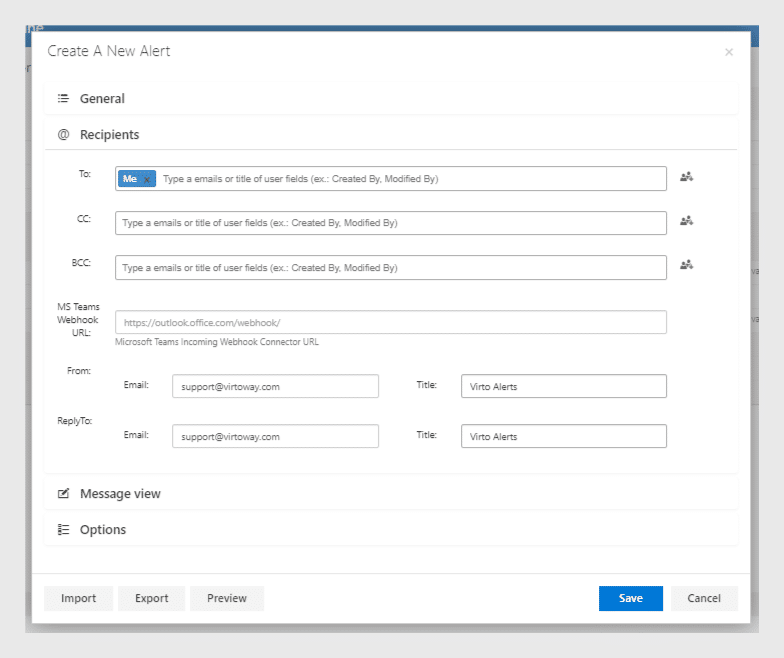Edit the From email address field
The image size is (784, 658).
click(275, 386)
